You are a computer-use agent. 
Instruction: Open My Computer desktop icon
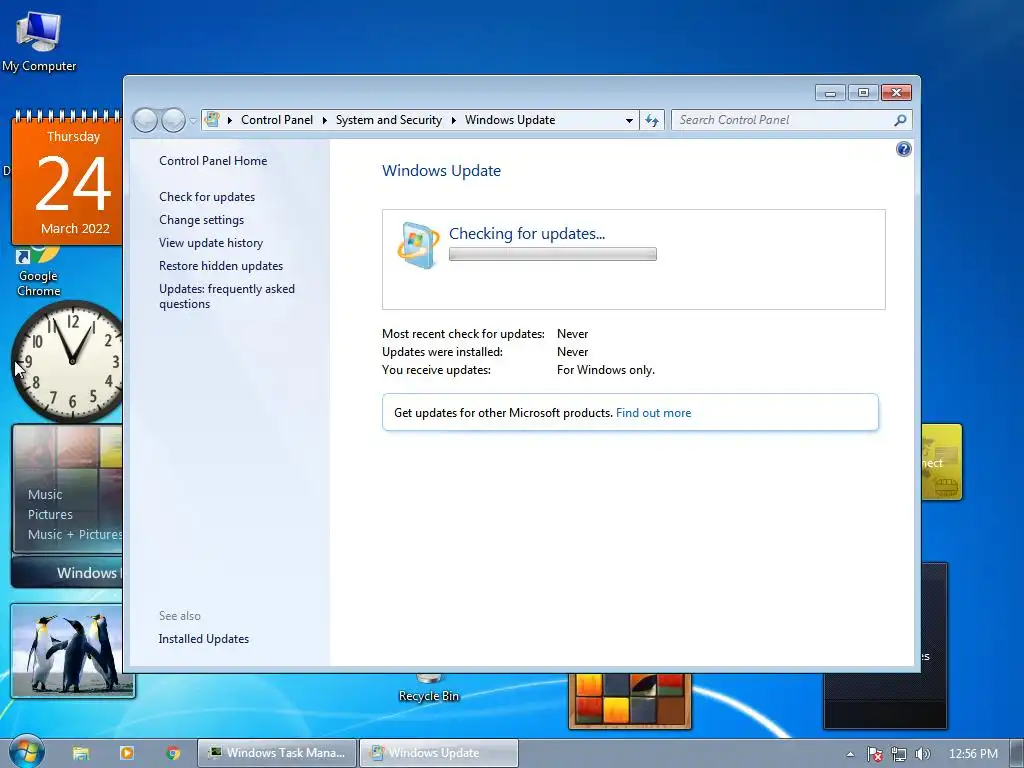pyautogui.click(x=39, y=40)
